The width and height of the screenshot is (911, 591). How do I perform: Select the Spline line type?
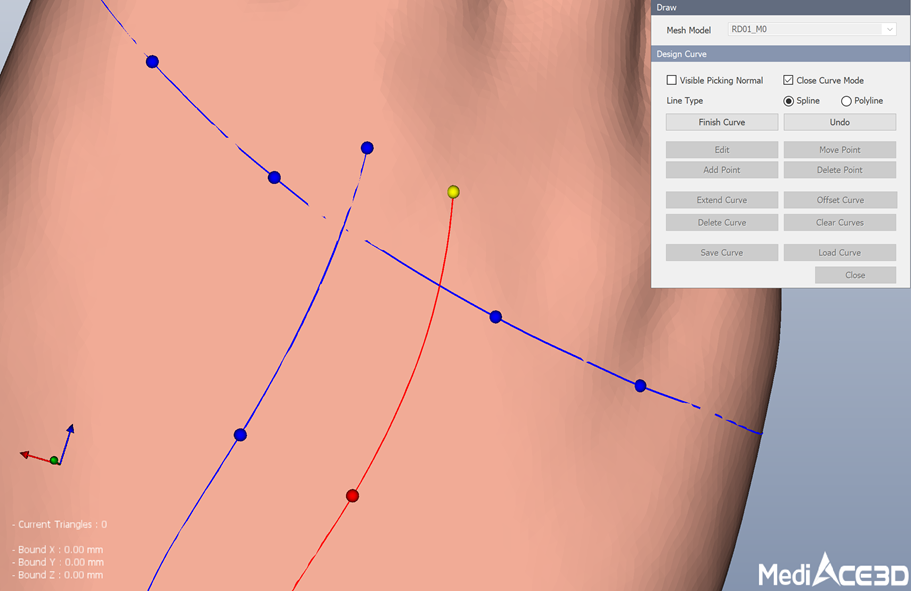(788, 101)
